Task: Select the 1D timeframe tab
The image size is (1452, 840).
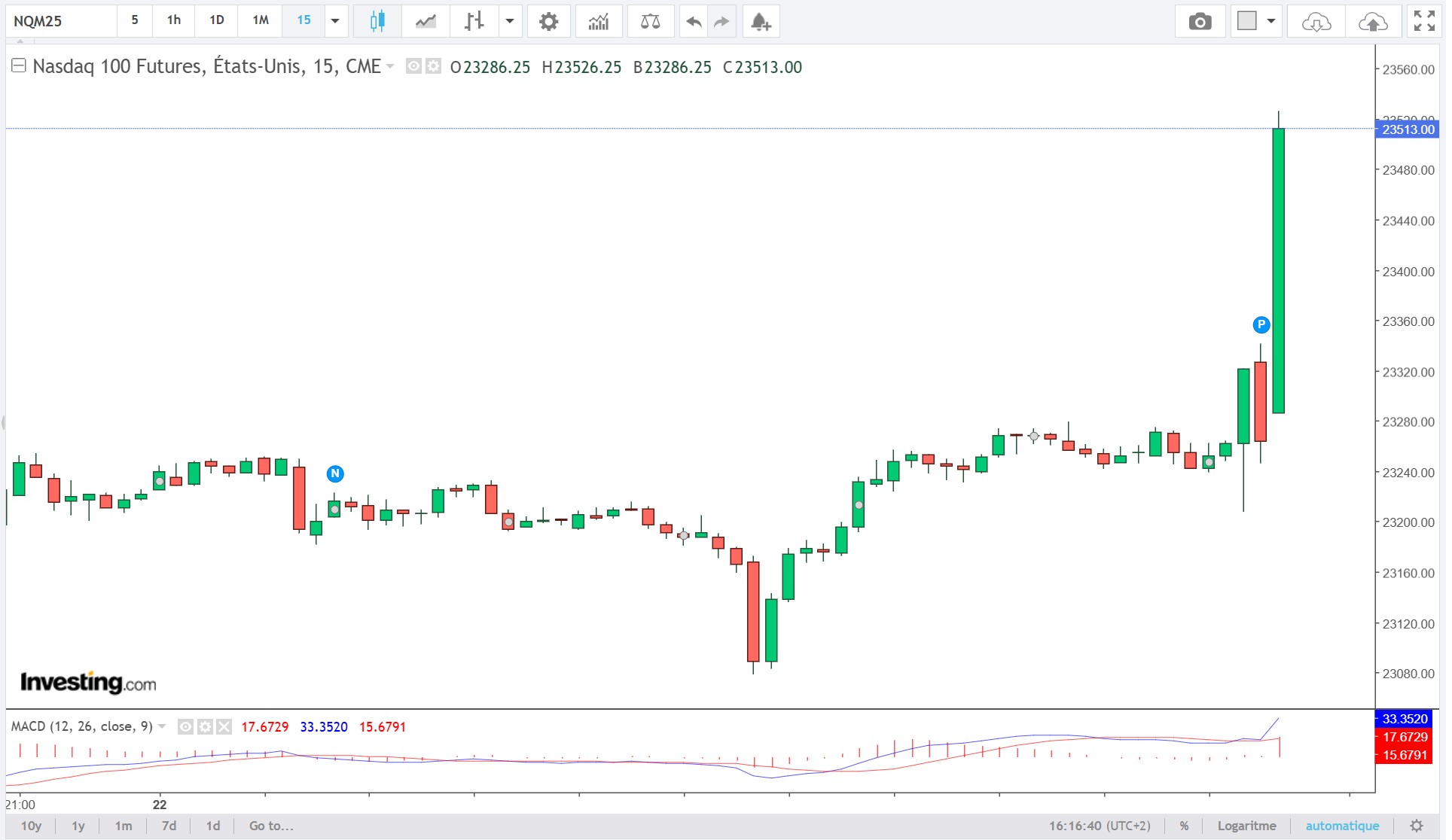Action: [x=217, y=20]
